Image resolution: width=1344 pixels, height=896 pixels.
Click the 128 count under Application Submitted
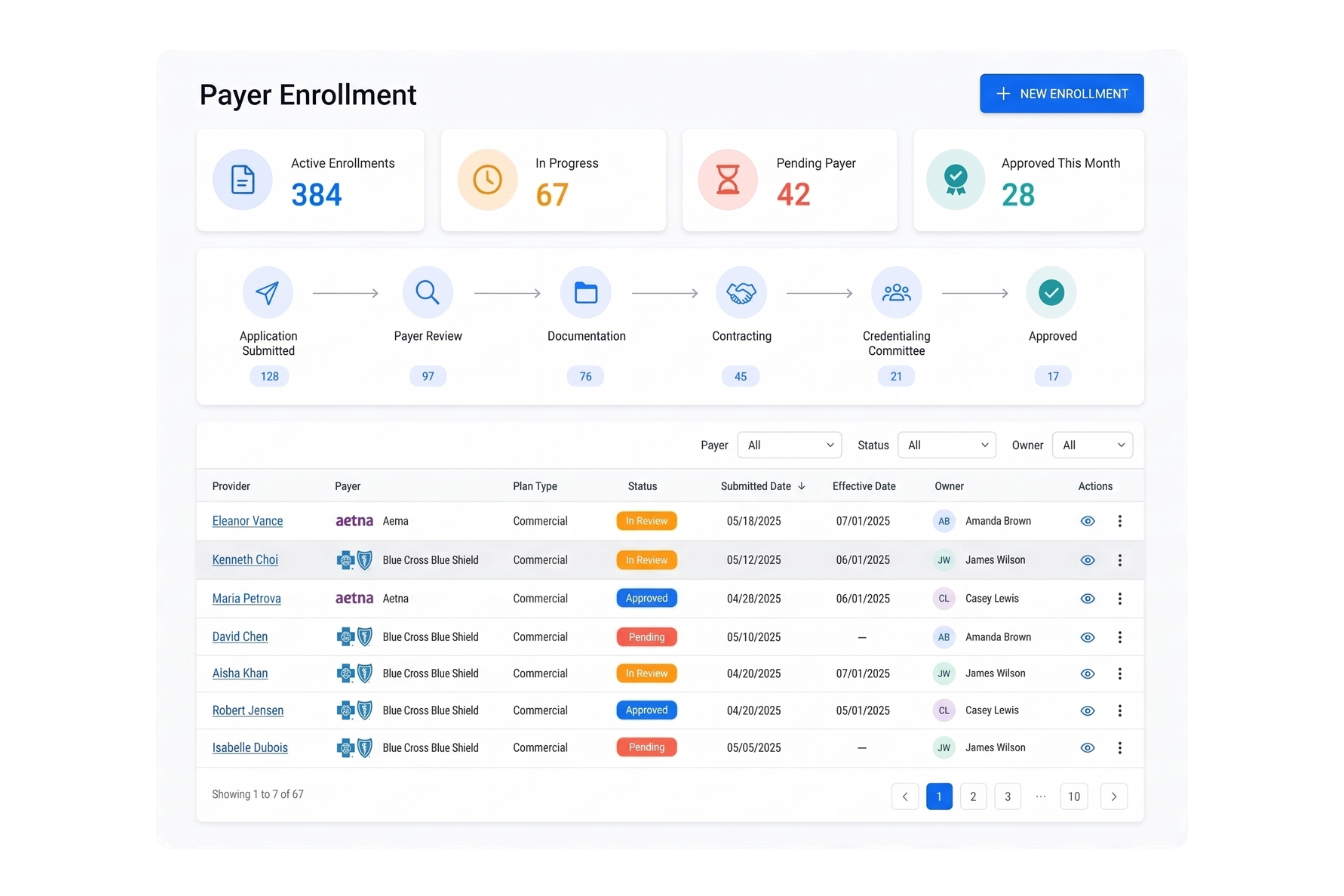[x=269, y=377]
